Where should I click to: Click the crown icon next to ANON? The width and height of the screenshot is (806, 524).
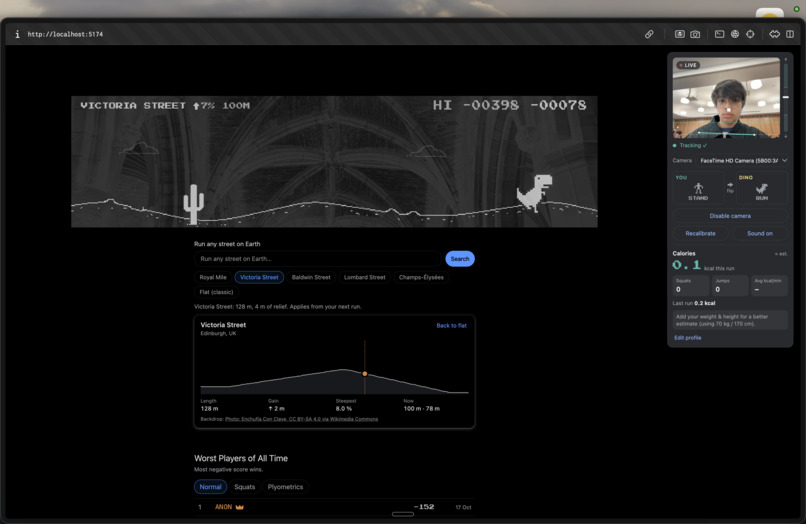click(240, 507)
